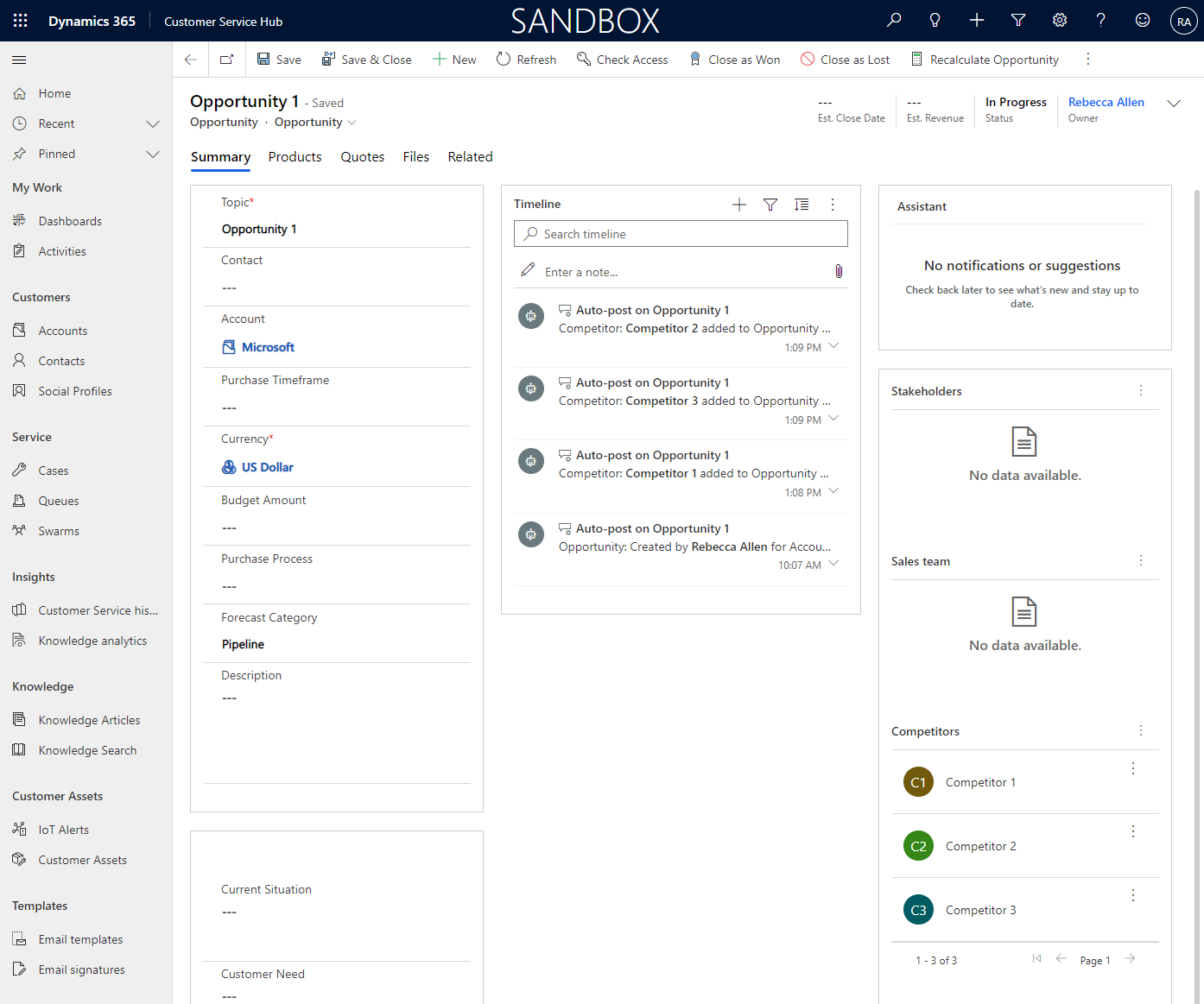1204x1004 pixels.
Task: Open Competitor 1 record
Action: [x=980, y=782]
